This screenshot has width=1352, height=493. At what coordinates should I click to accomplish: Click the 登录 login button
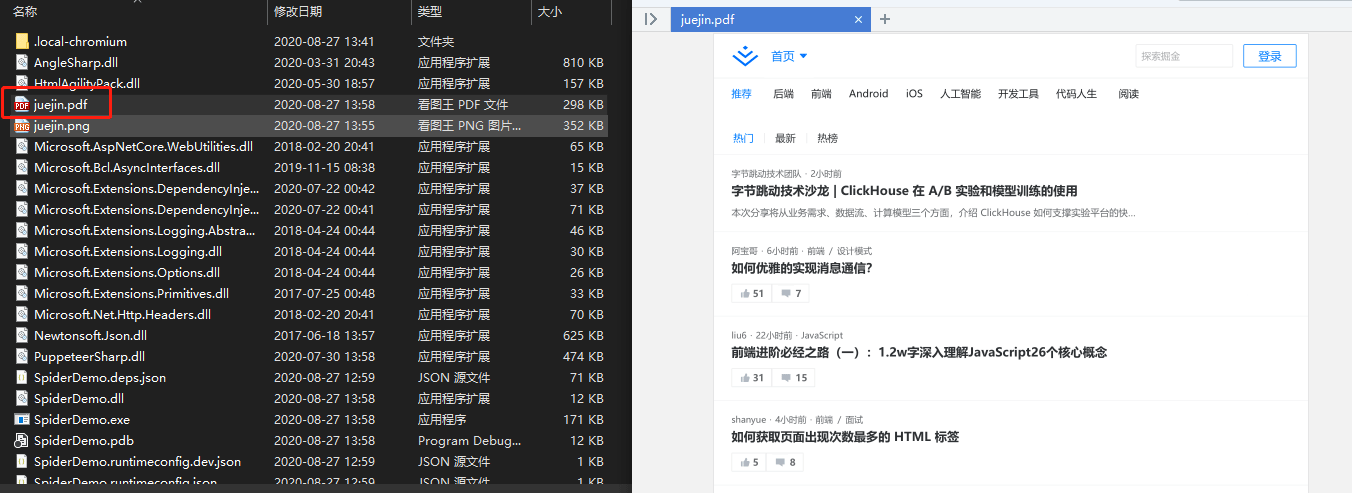(1269, 56)
